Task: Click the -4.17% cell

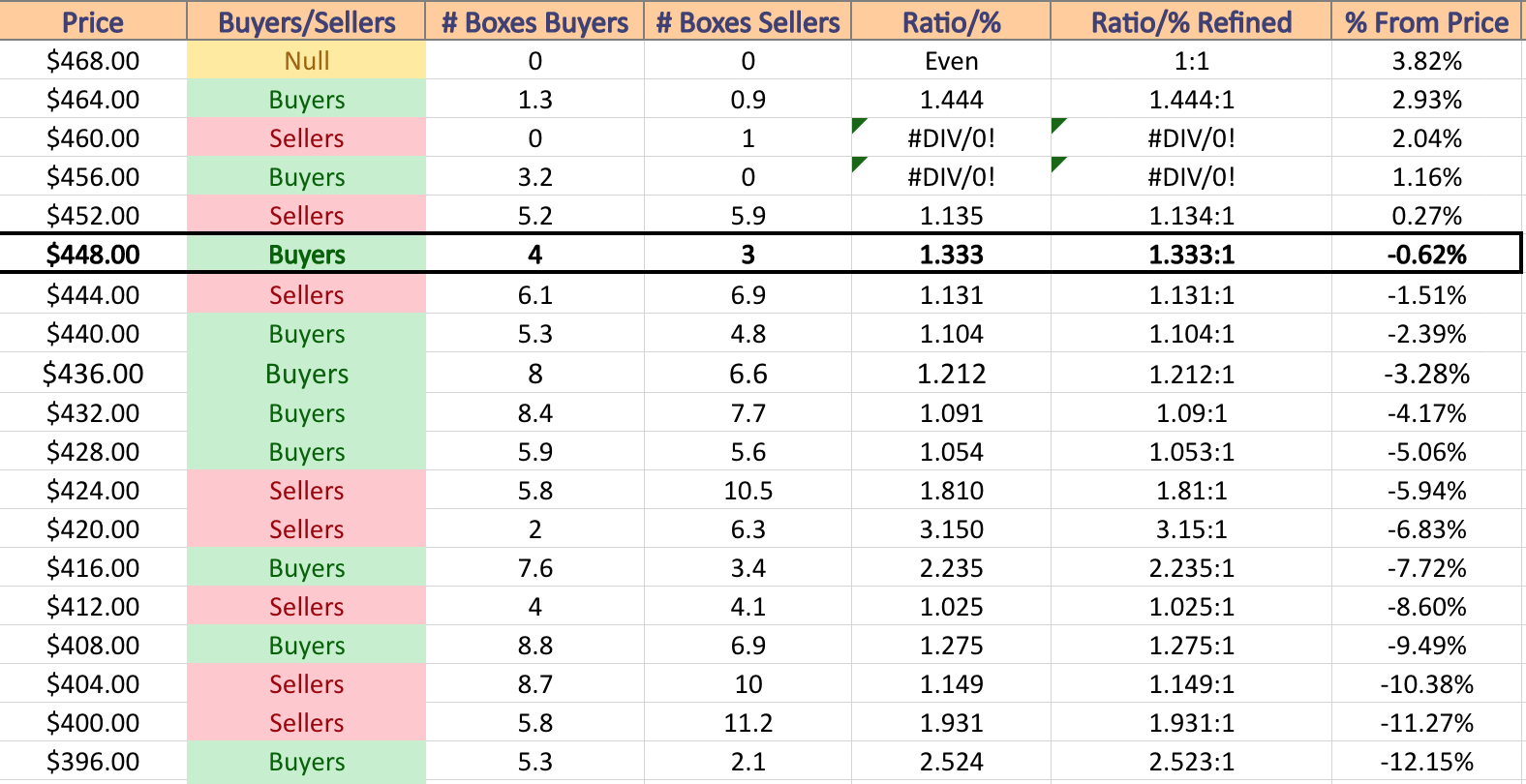Action: coord(1426,413)
